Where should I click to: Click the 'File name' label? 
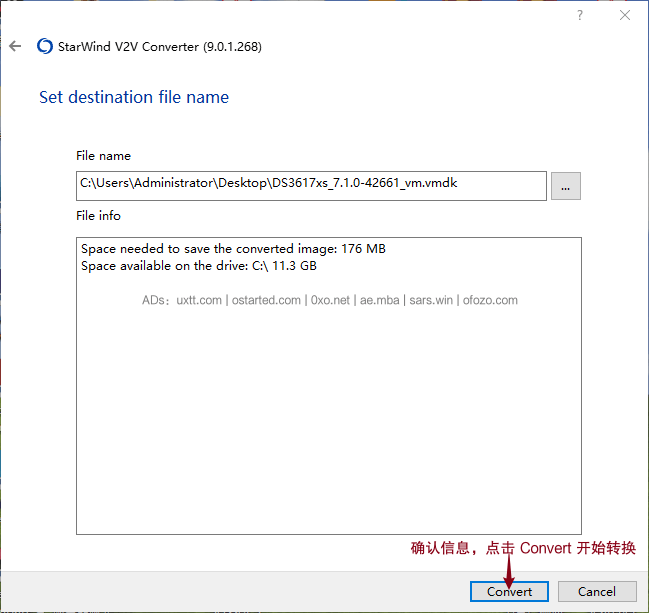pos(103,156)
